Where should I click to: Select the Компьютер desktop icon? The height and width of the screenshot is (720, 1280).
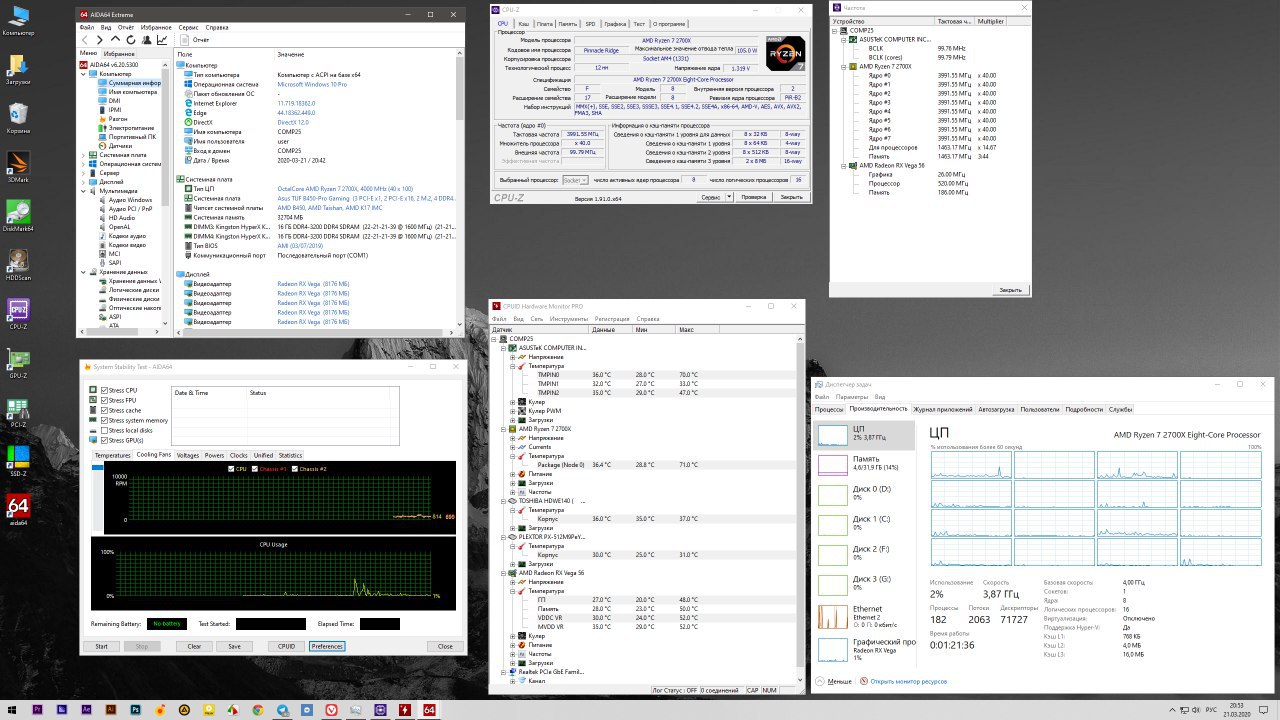tap(18, 21)
